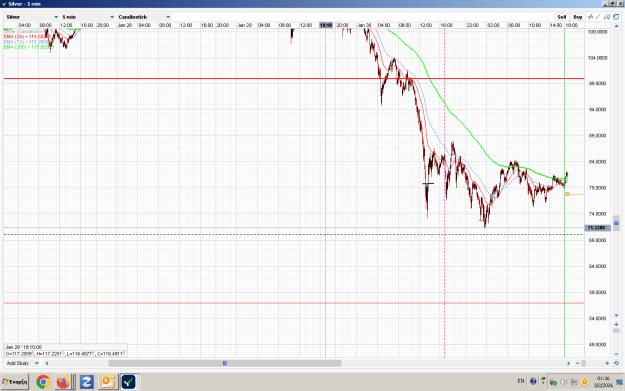Click the horizontal zoom slider handle

583,363
